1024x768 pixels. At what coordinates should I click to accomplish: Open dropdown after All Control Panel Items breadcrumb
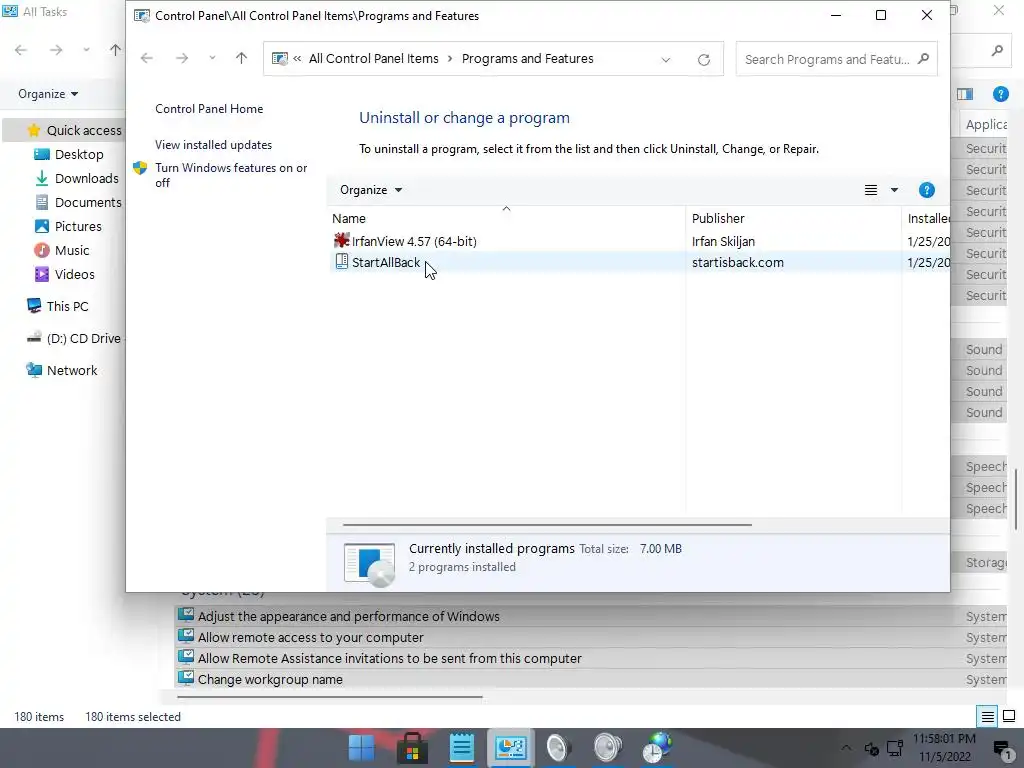point(450,59)
